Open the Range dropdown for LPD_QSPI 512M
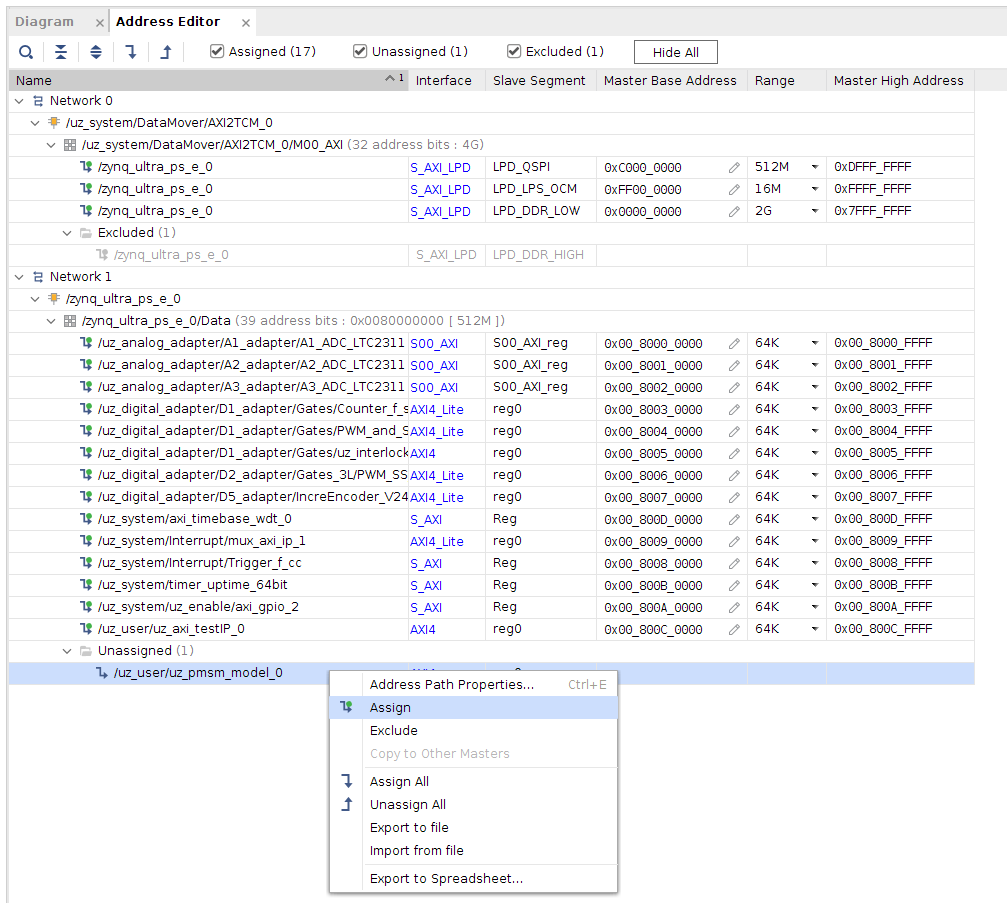The height and width of the screenshot is (903, 1007). point(814,167)
